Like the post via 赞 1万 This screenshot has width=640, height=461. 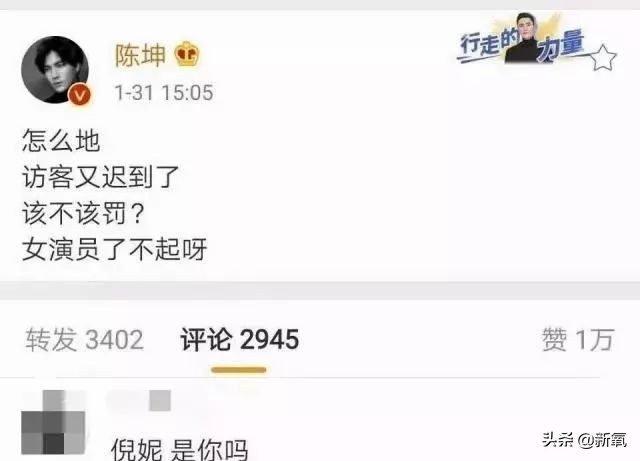pyautogui.click(x=578, y=340)
